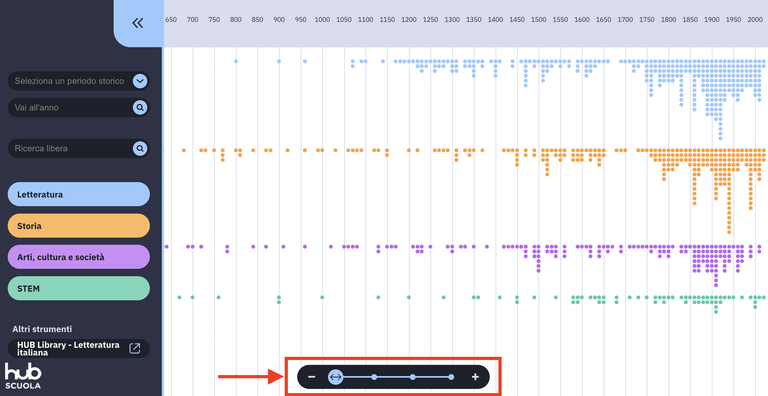Select the last stop on zoom slider
This screenshot has width=768, height=396.
[x=451, y=377]
